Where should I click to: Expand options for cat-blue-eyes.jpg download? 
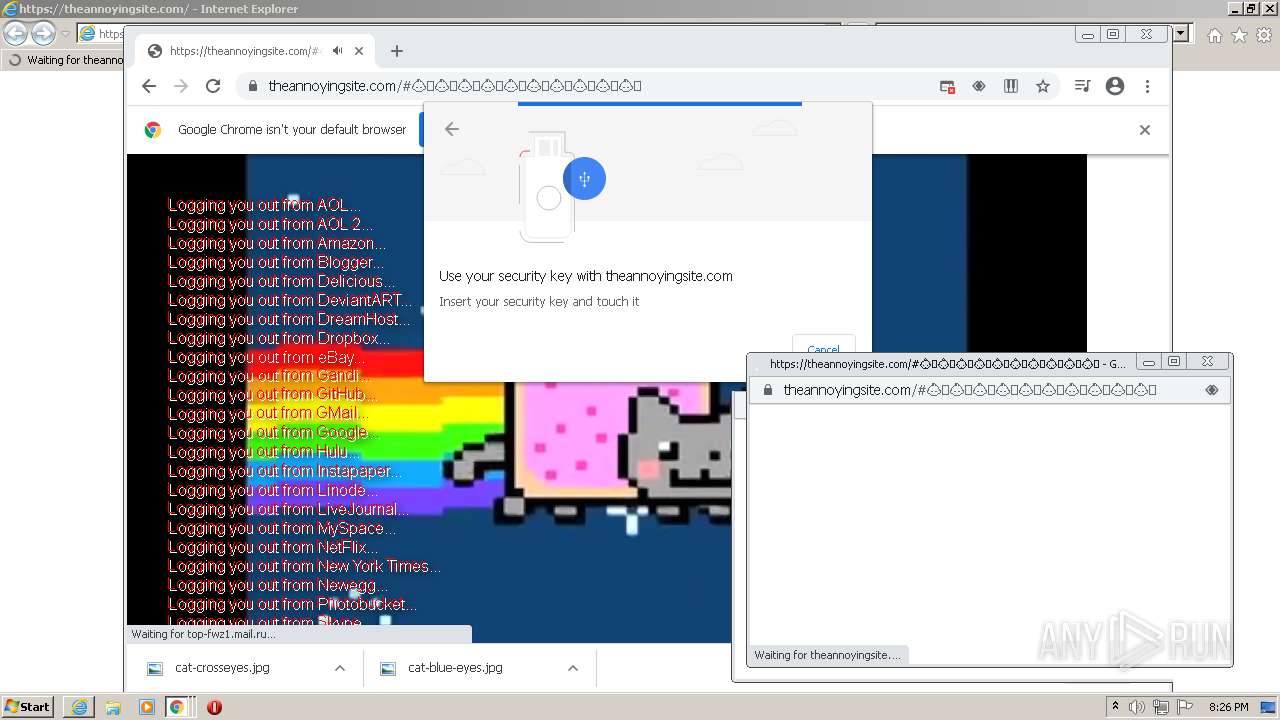(573, 668)
